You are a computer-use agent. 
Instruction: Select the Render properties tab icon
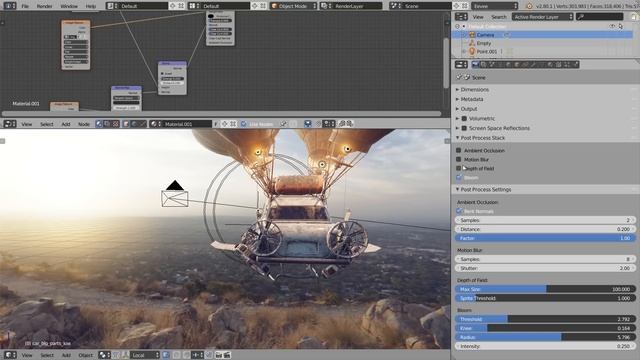tap(475, 64)
